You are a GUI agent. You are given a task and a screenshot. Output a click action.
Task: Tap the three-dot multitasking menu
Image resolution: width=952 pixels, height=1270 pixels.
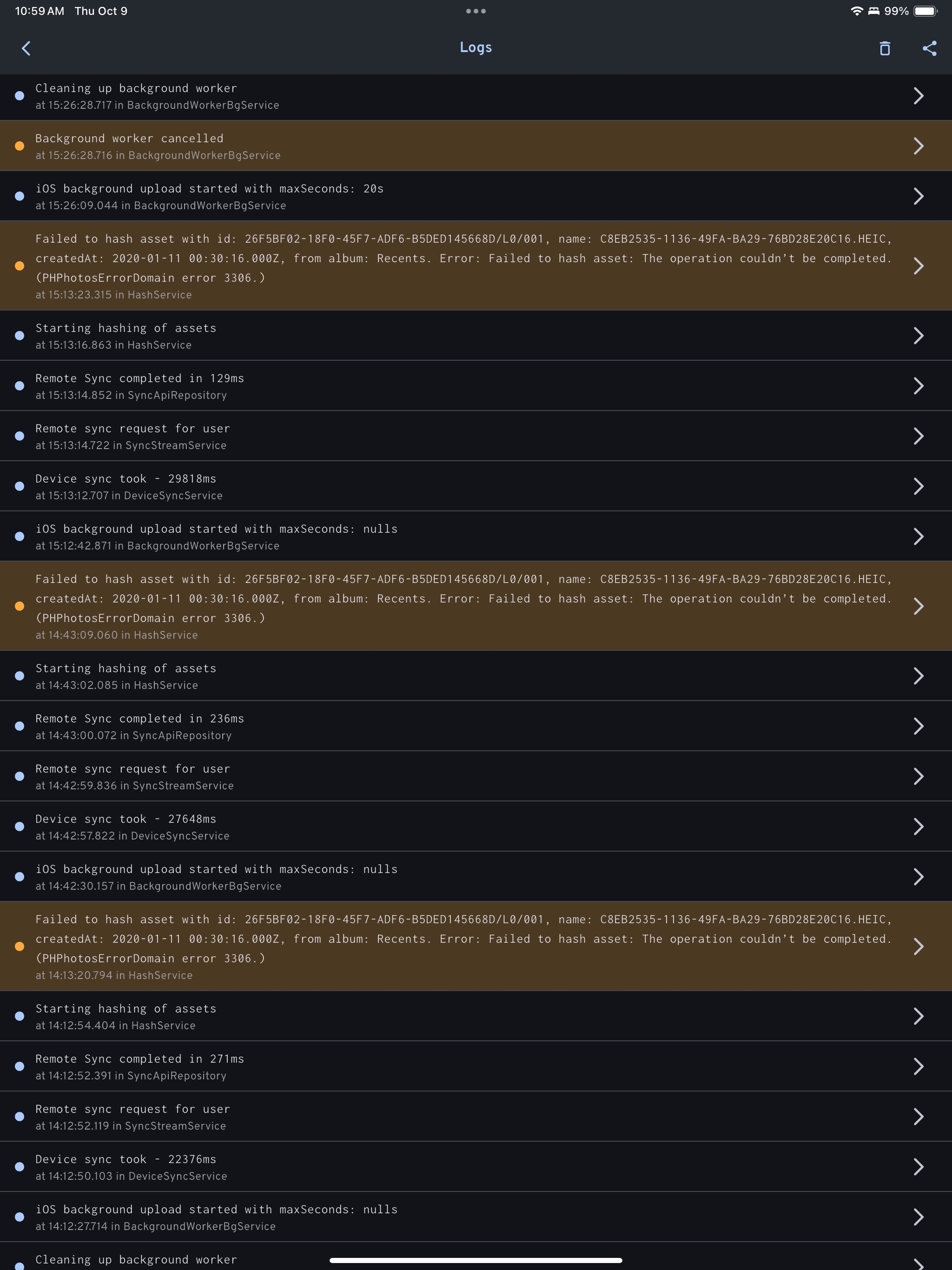[x=476, y=11]
